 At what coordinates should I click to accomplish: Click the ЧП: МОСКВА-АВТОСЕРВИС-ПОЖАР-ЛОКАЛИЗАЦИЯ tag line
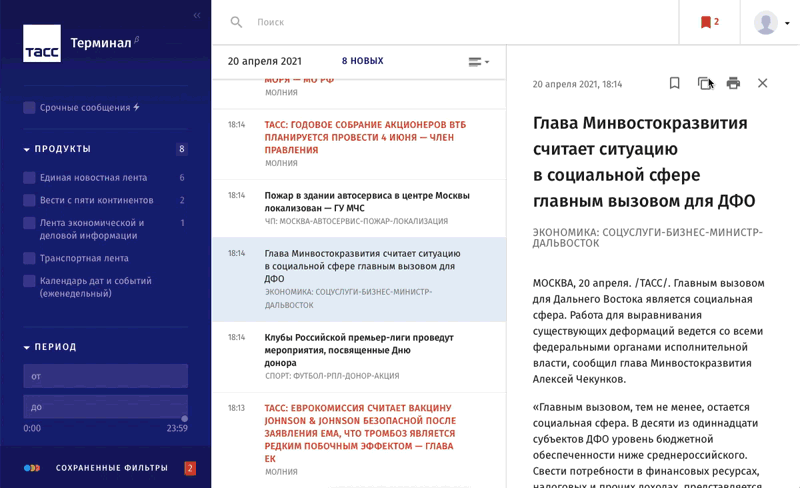coord(356,221)
